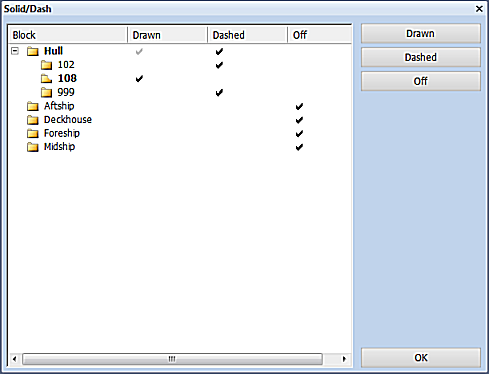The width and height of the screenshot is (489, 374).
Task: Toggle the Off checkmark for Midship
Action: [299, 147]
